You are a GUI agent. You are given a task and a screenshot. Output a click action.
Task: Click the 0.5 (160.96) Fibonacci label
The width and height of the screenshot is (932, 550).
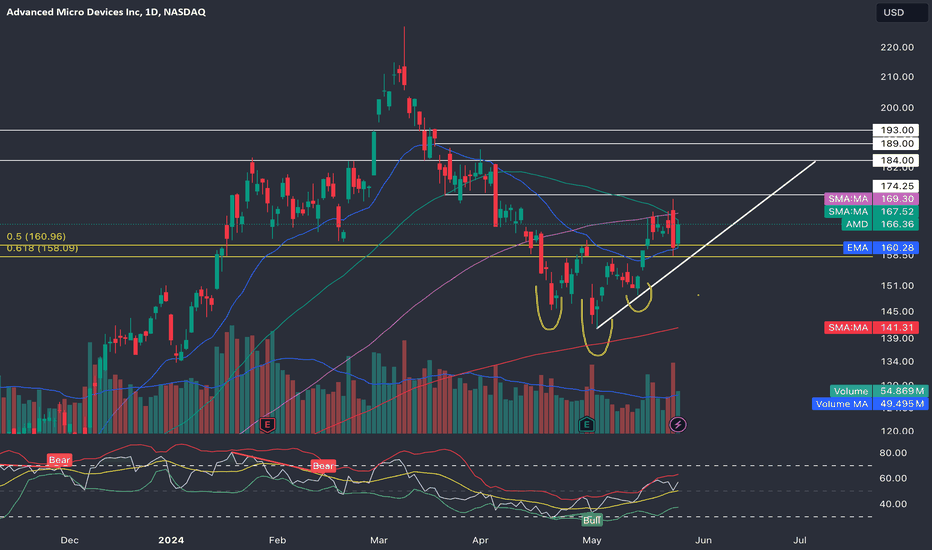(x=36, y=237)
